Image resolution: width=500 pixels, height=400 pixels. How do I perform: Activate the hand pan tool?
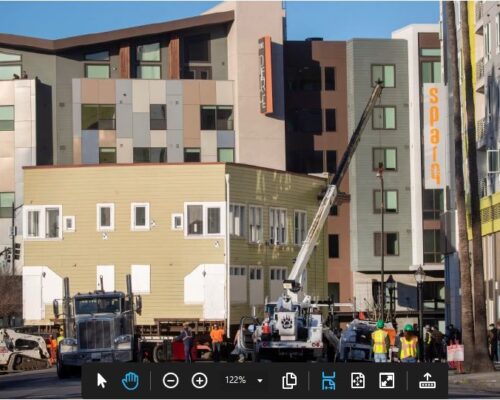click(130, 381)
